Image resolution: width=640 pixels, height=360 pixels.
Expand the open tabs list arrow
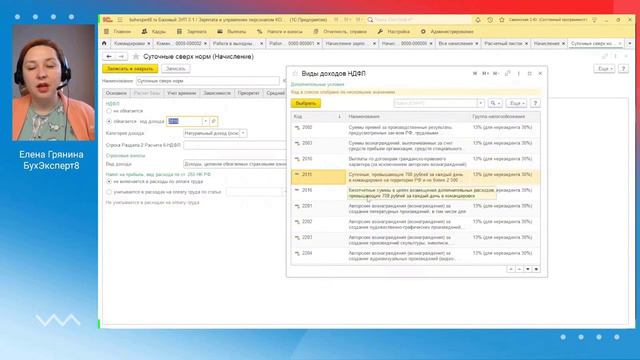coord(630,43)
